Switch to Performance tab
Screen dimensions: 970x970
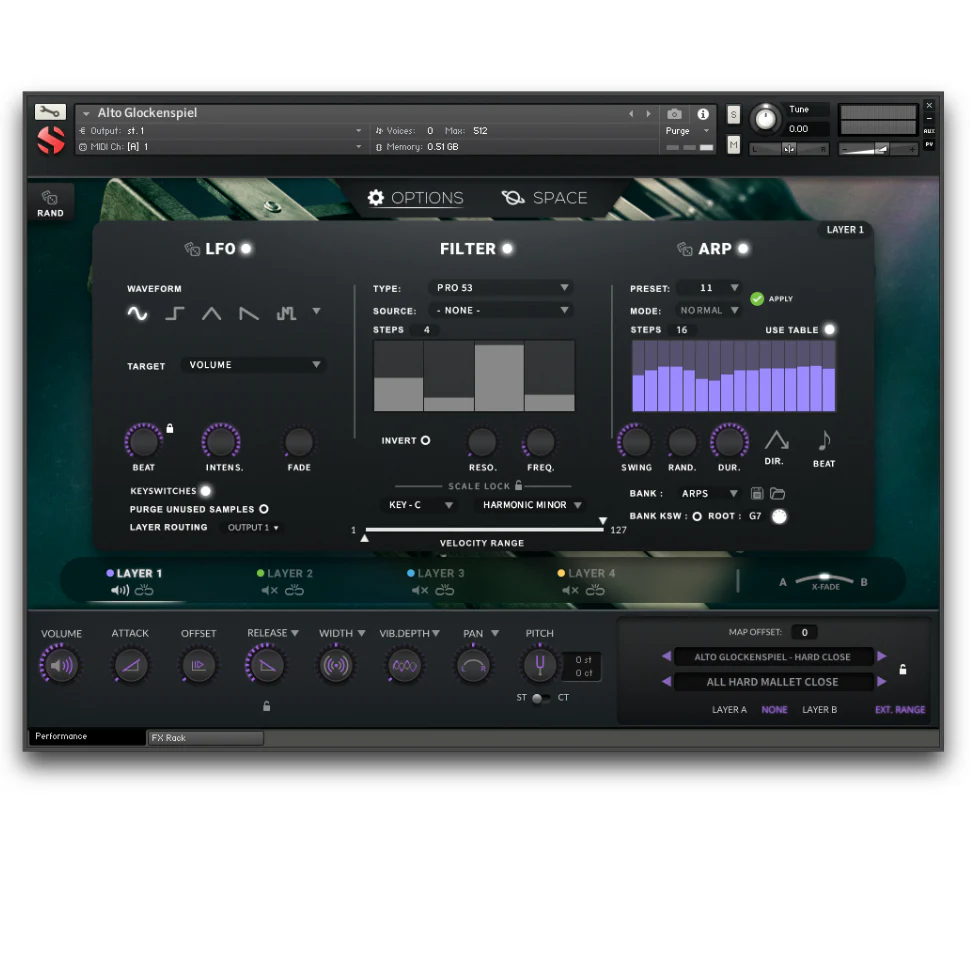[x=86, y=736]
